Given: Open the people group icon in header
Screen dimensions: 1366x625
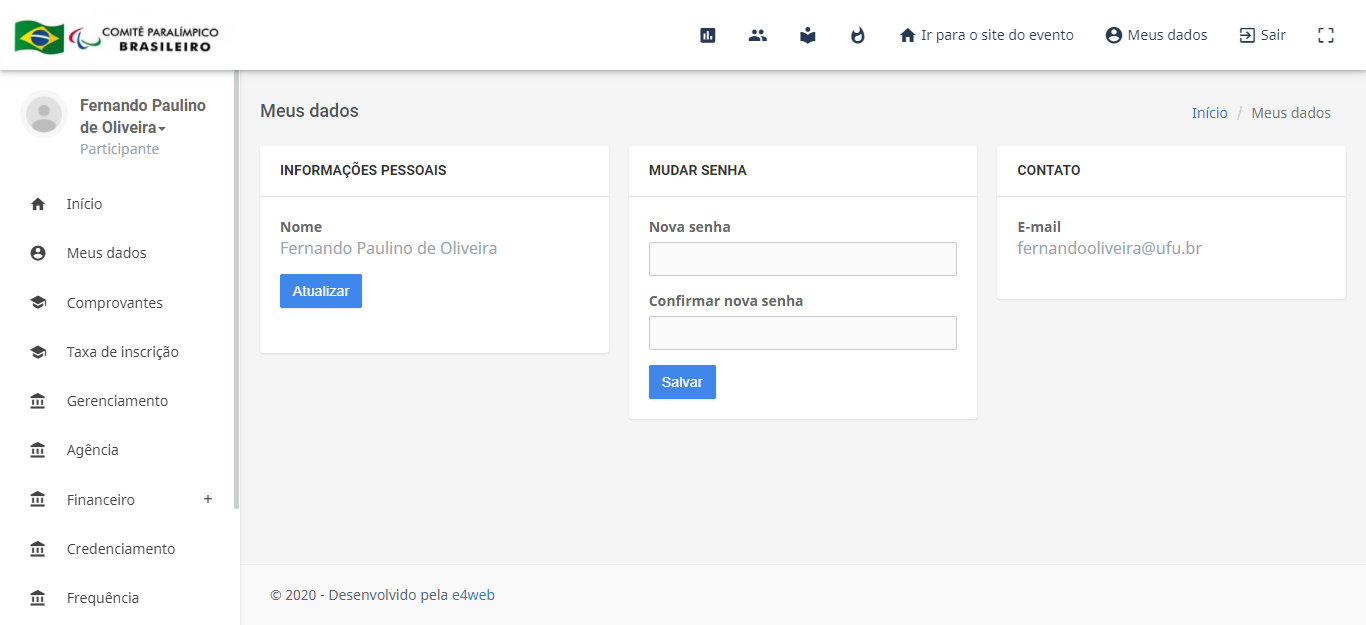Looking at the screenshot, I should click(x=758, y=35).
